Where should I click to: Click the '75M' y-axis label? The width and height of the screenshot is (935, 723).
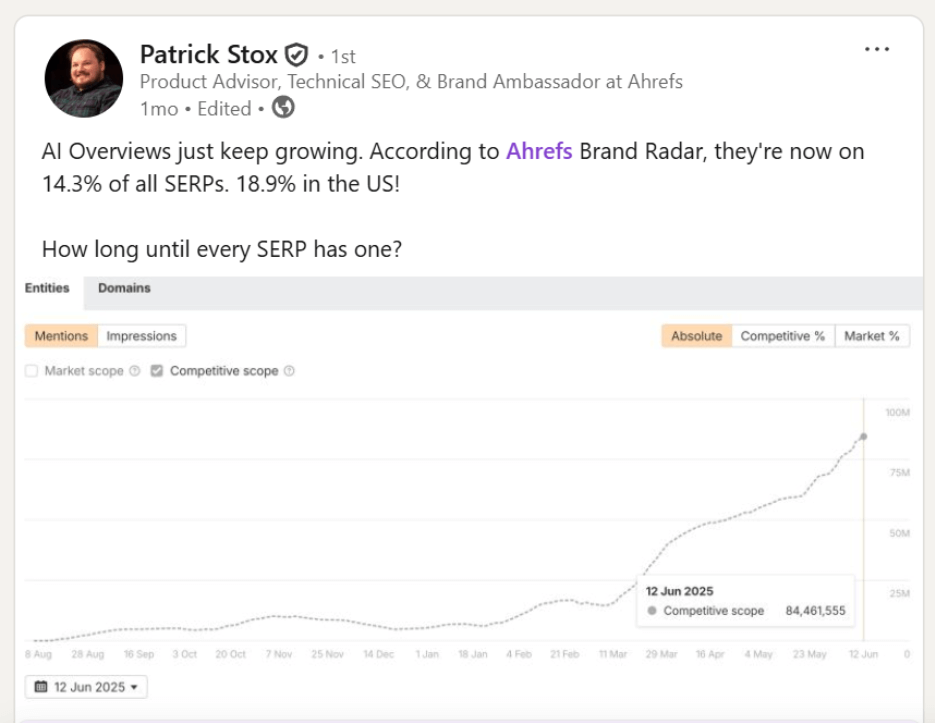[900, 472]
